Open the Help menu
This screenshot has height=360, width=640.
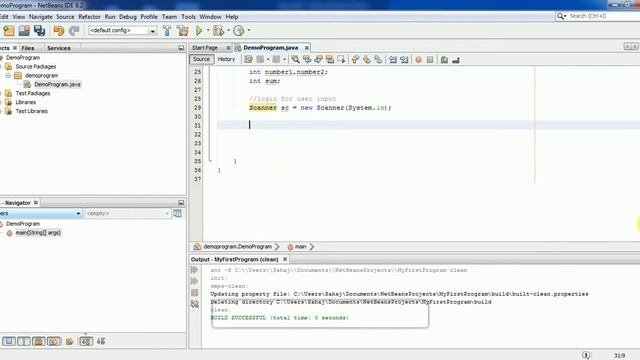pyautogui.click(x=232, y=17)
